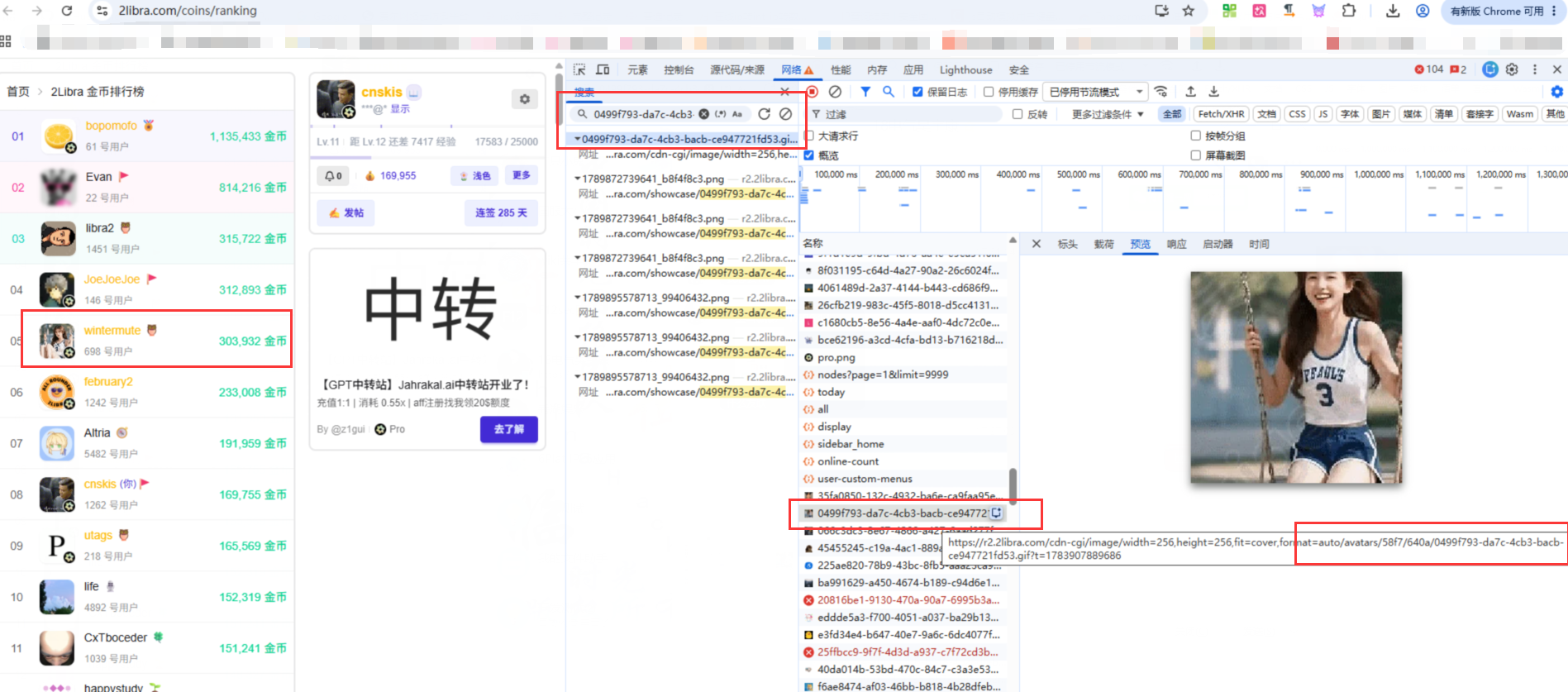Export HAR file with download arrow
Viewport: 1568px width, 692px height.
click(x=1214, y=92)
